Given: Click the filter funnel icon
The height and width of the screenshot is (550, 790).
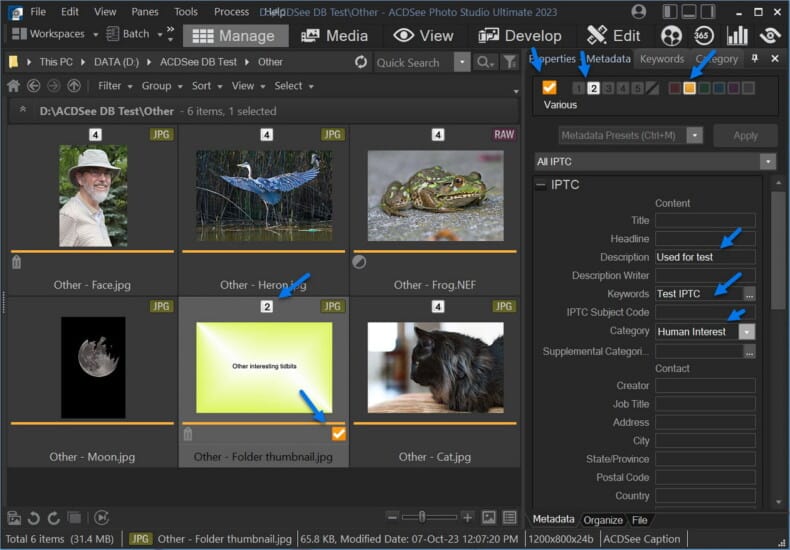Looking at the screenshot, I should (x=509, y=62).
